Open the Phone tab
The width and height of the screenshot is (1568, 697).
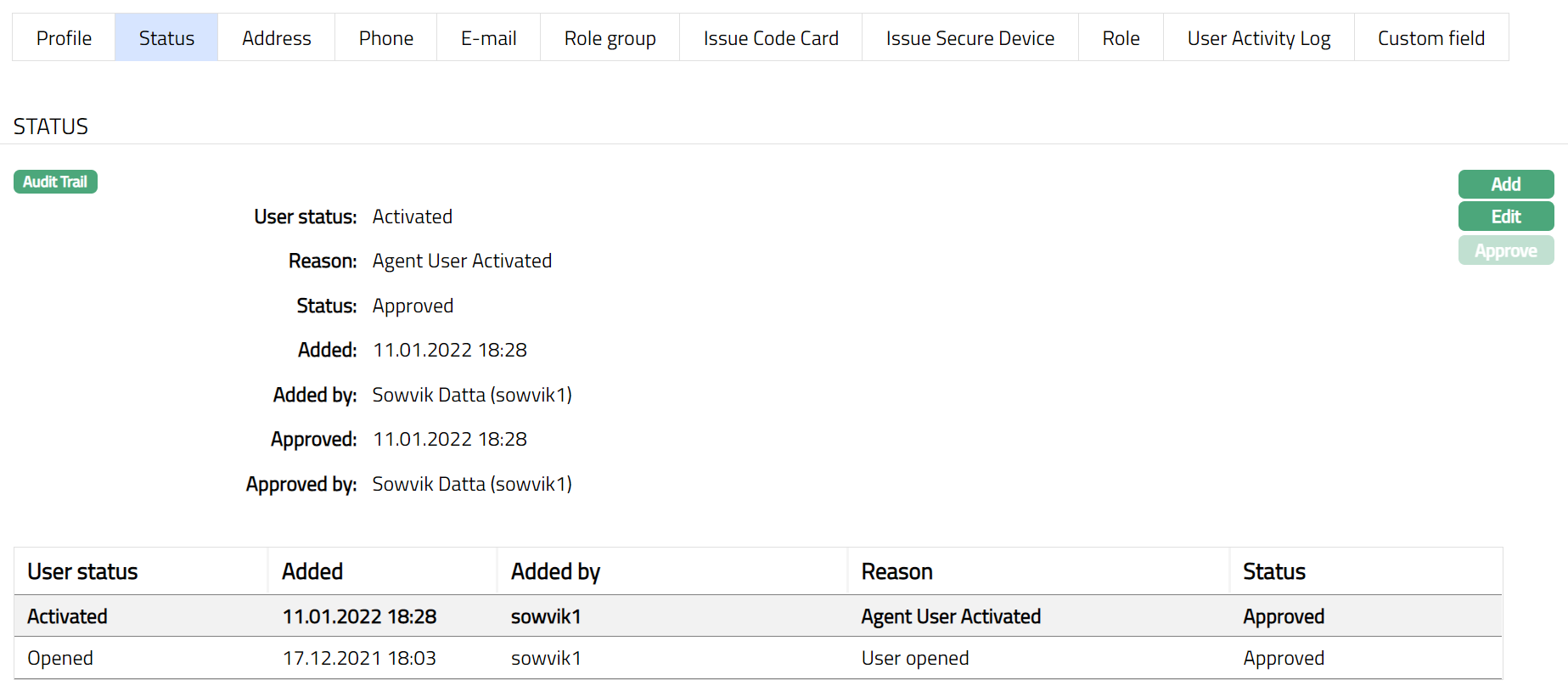[385, 38]
